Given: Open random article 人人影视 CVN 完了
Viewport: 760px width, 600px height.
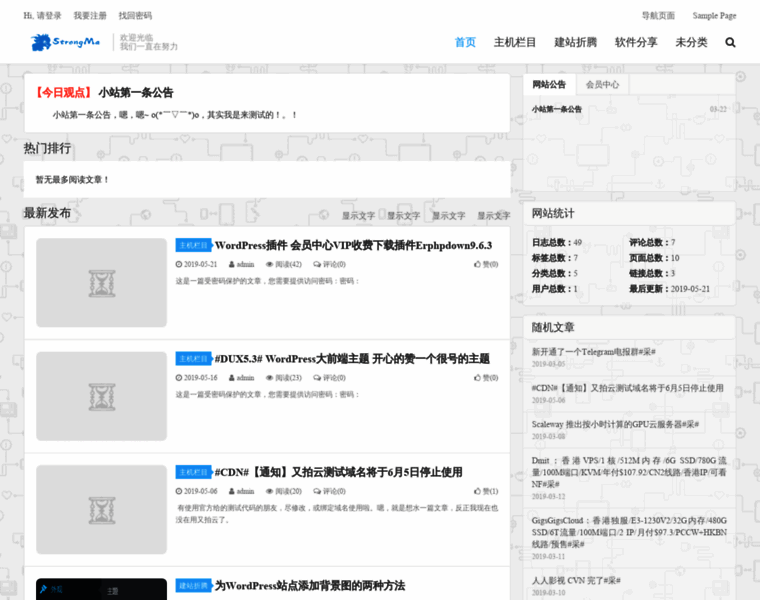Looking at the screenshot, I should [x=576, y=580].
